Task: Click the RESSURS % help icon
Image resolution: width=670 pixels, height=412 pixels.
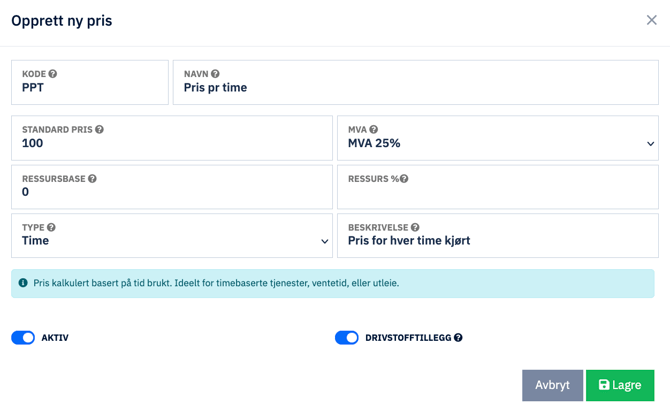Action: coord(404,179)
